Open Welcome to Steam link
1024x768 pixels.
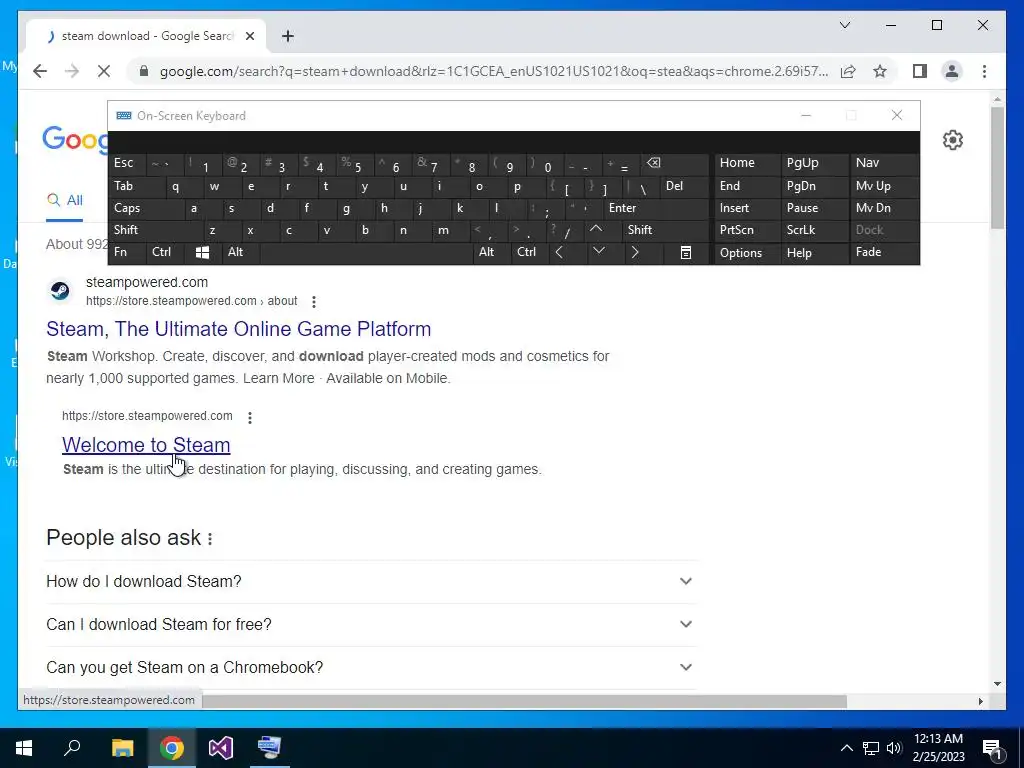[x=146, y=445]
